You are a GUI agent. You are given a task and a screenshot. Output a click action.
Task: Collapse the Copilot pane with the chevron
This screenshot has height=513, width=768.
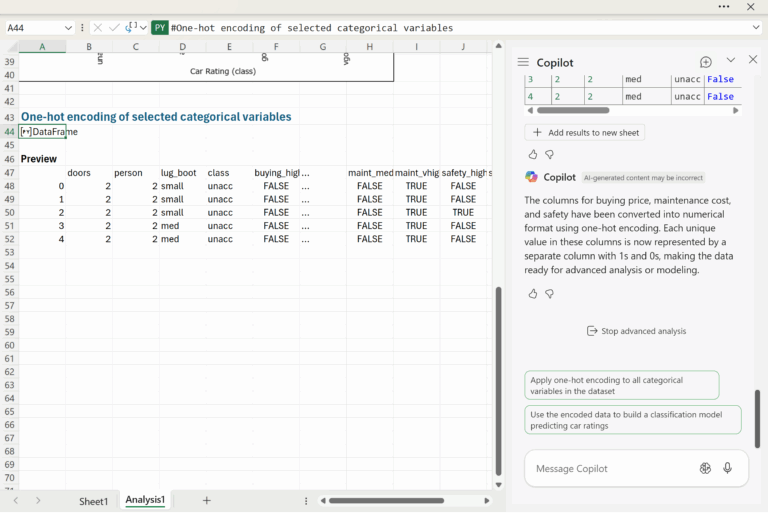pos(730,61)
